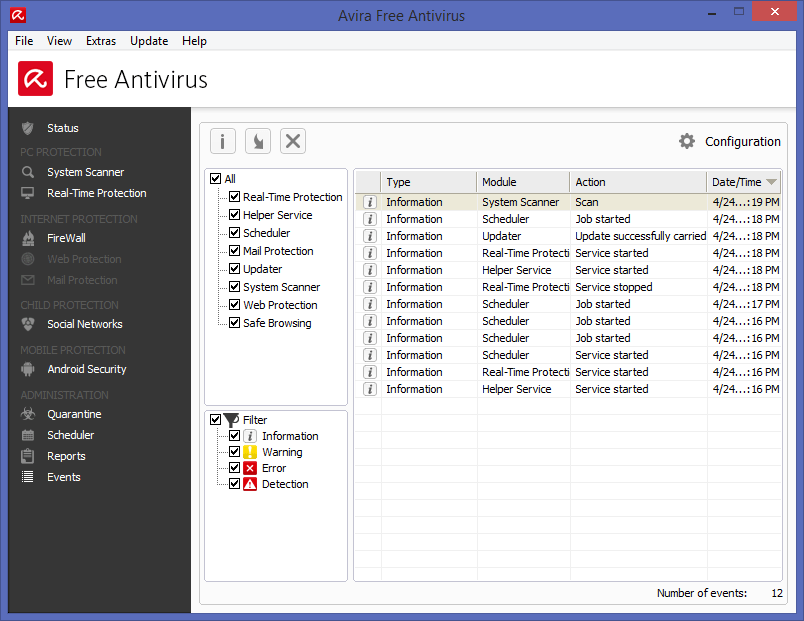Open Status from the sidebar
Screen dimensions: 804x621
(x=63, y=128)
